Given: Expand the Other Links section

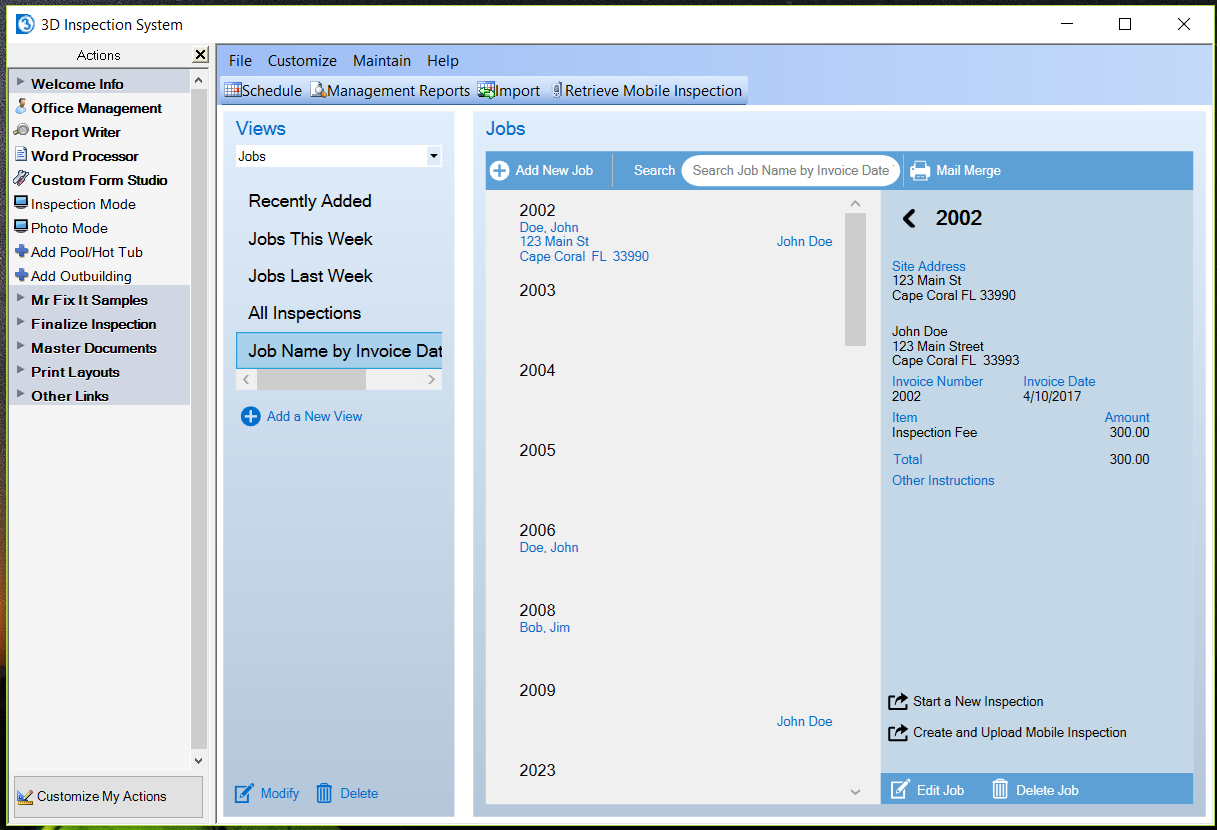Looking at the screenshot, I should click(21, 395).
